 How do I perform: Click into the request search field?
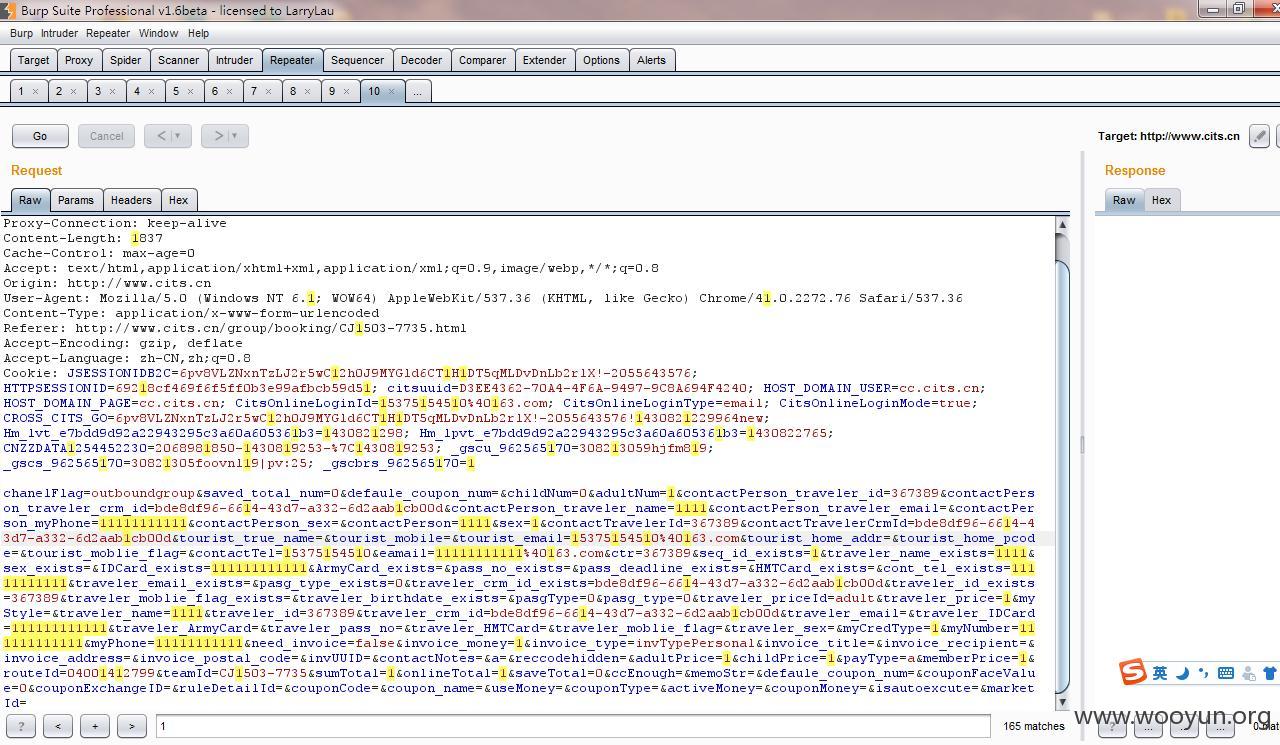click(x=573, y=726)
